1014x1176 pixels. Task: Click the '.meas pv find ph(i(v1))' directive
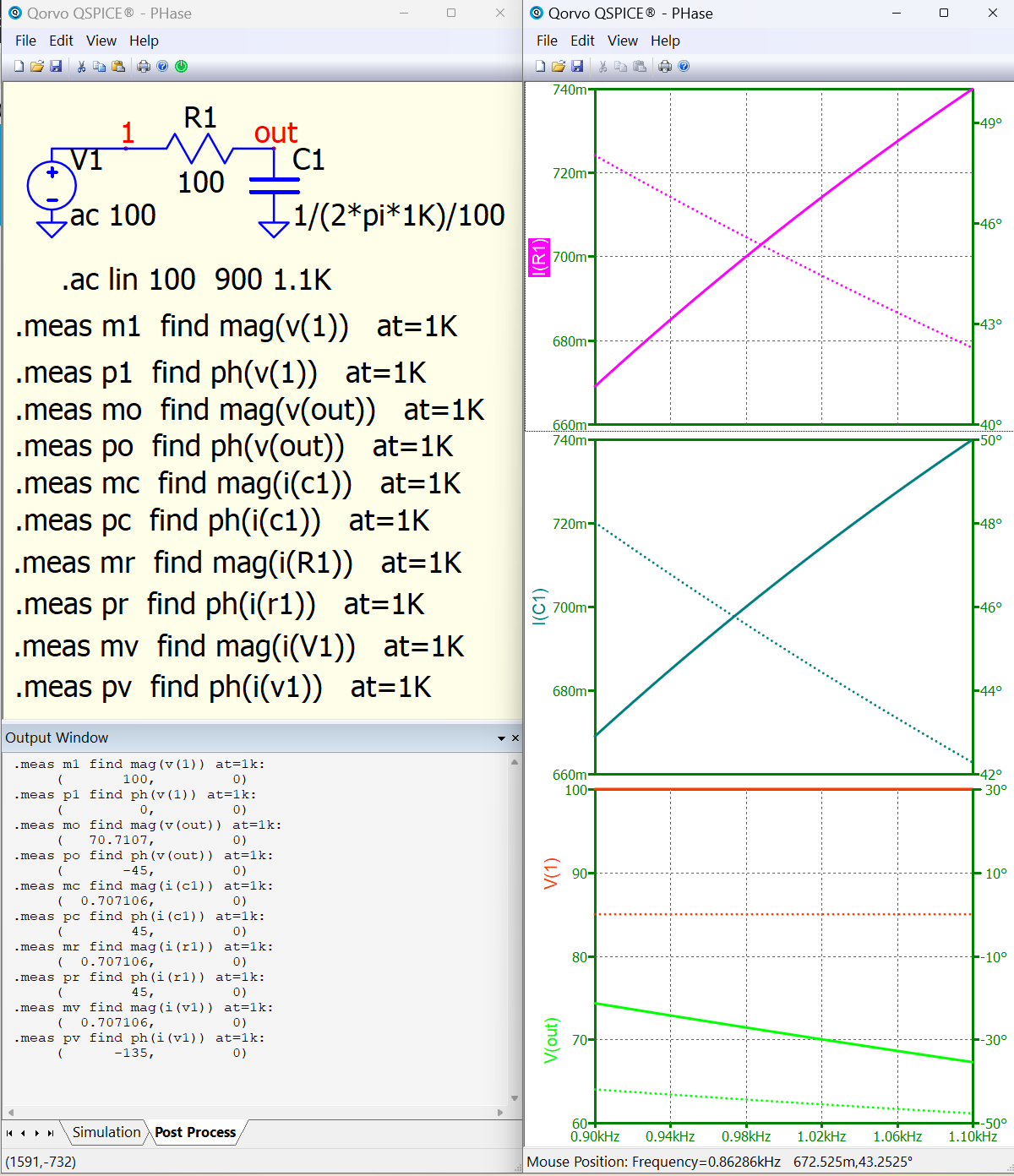(223, 687)
